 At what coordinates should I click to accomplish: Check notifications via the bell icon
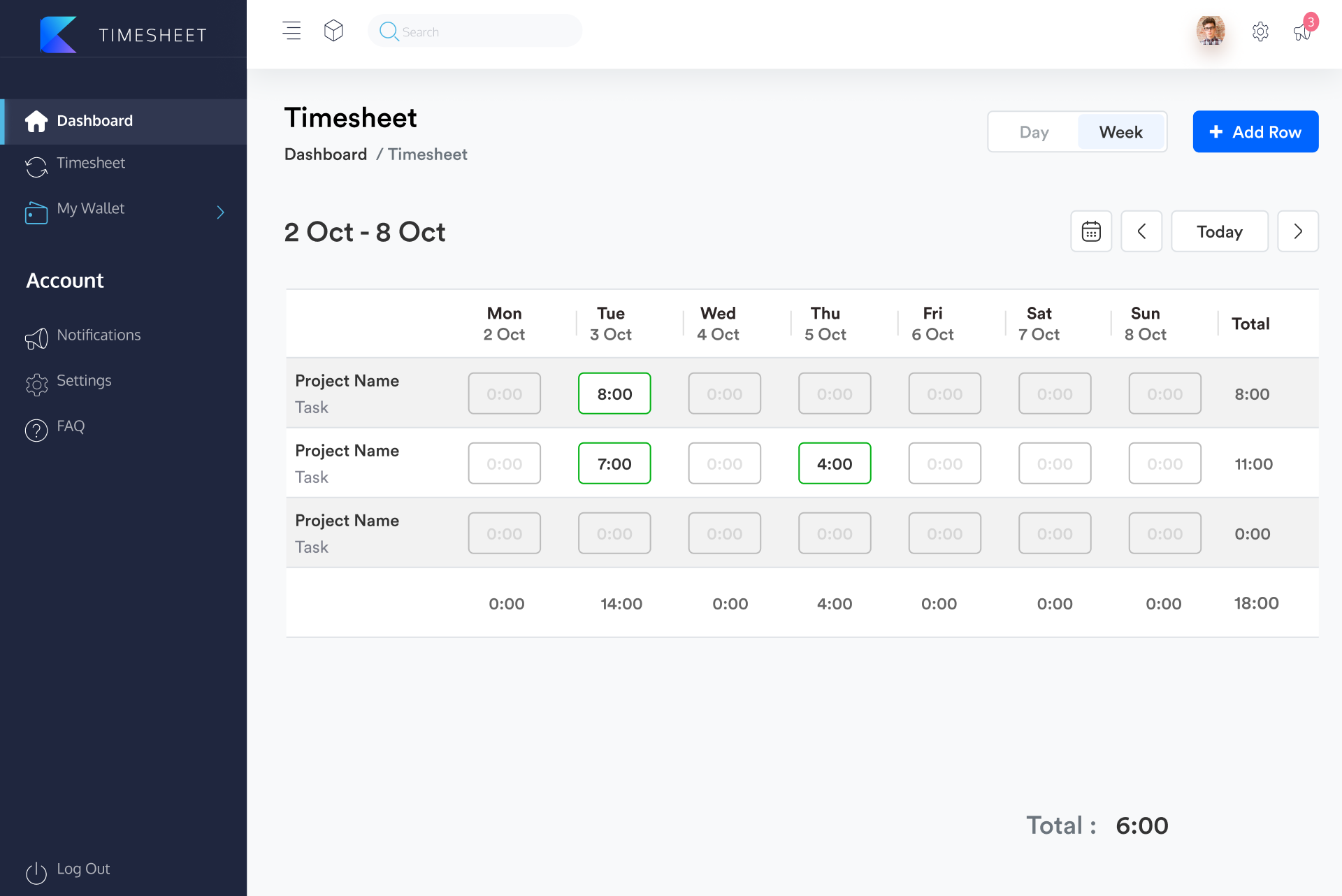[x=1301, y=34]
